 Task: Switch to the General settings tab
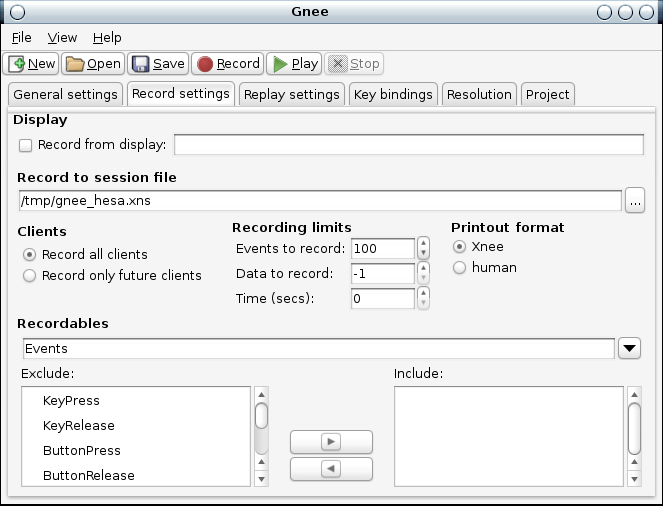[66, 94]
